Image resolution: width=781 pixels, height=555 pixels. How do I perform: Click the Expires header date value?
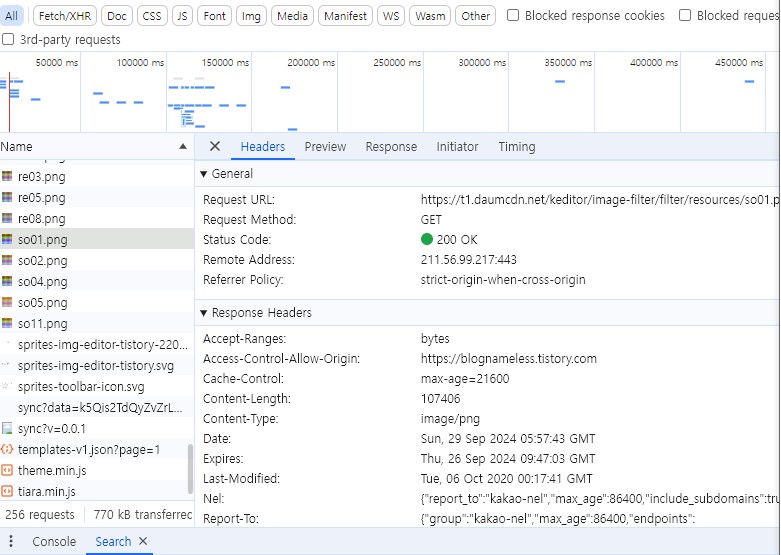[x=508, y=458]
